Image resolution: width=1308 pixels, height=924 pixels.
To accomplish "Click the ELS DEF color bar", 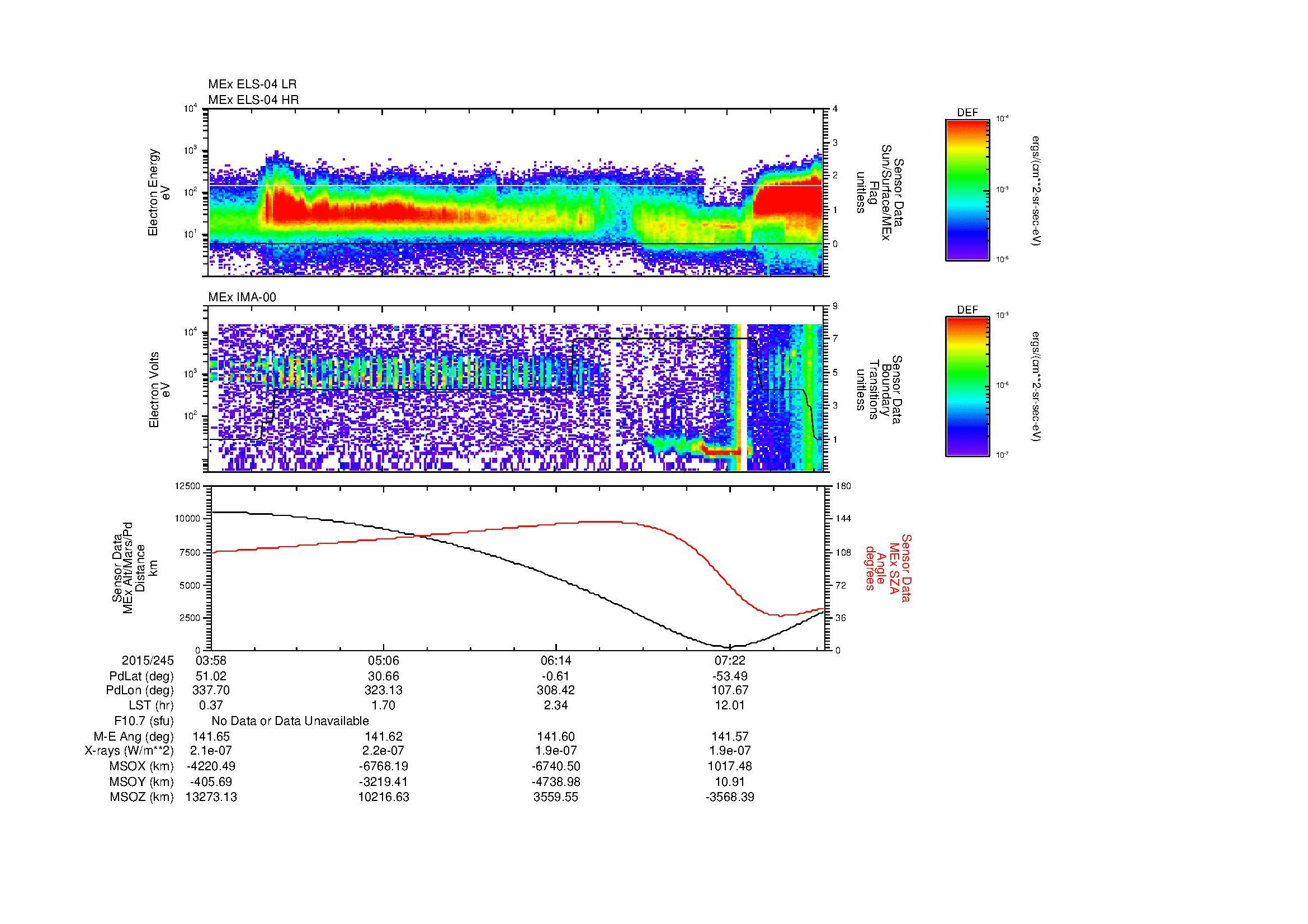I will 967,189.
